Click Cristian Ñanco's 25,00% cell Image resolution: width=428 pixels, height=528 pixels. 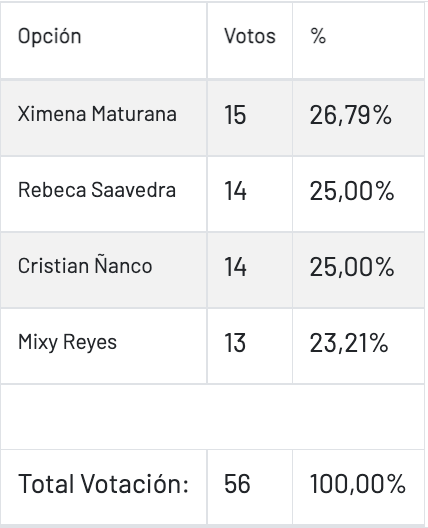[358, 270]
